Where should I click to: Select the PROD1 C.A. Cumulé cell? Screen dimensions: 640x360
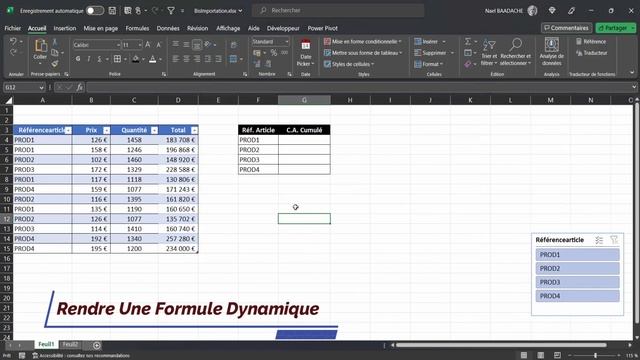tap(304, 140)
